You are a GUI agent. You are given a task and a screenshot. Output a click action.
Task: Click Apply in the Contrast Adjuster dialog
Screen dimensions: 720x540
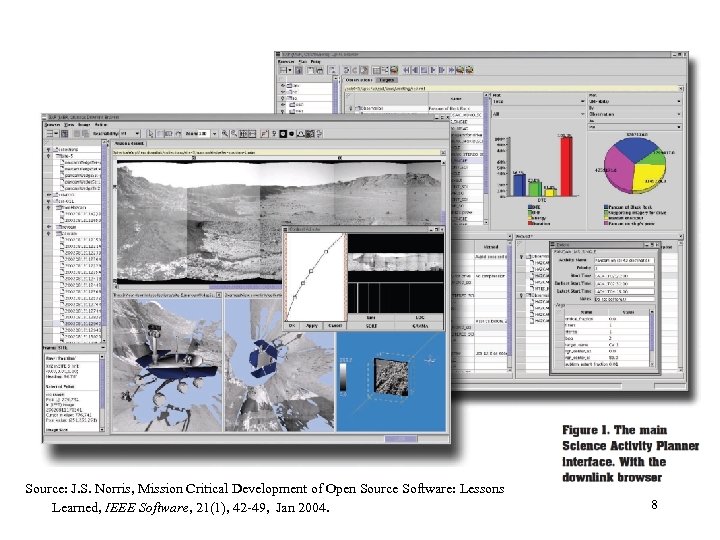(312, 326)
